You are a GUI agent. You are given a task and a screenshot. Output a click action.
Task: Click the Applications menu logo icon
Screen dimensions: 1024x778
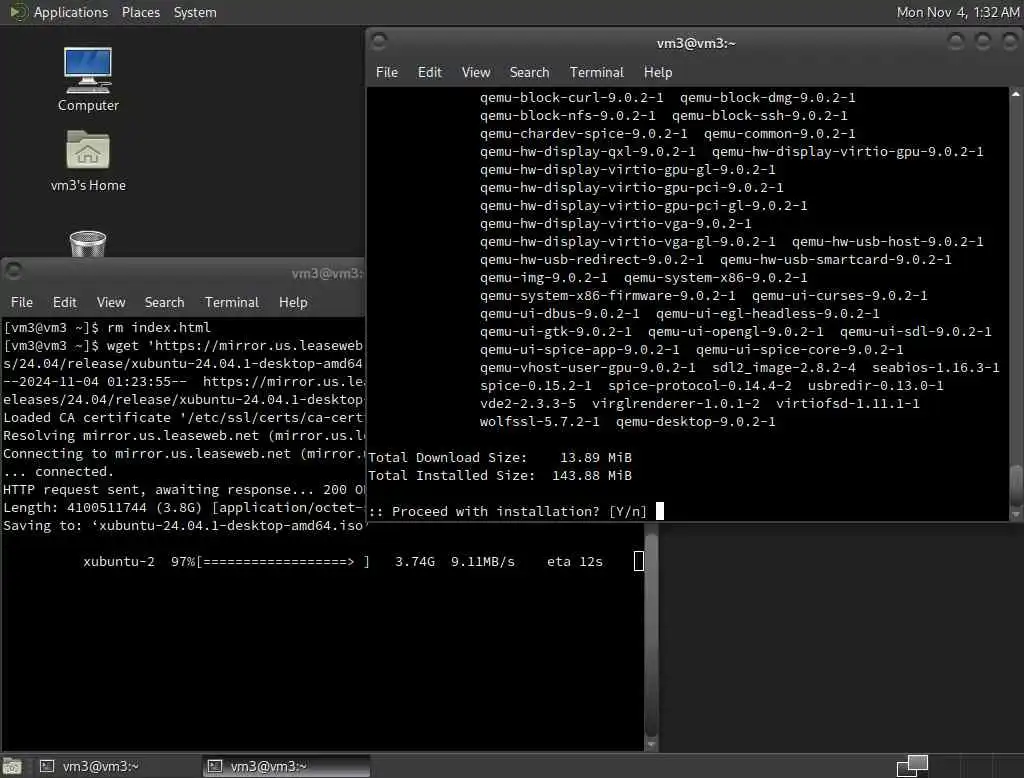[18, 12]
